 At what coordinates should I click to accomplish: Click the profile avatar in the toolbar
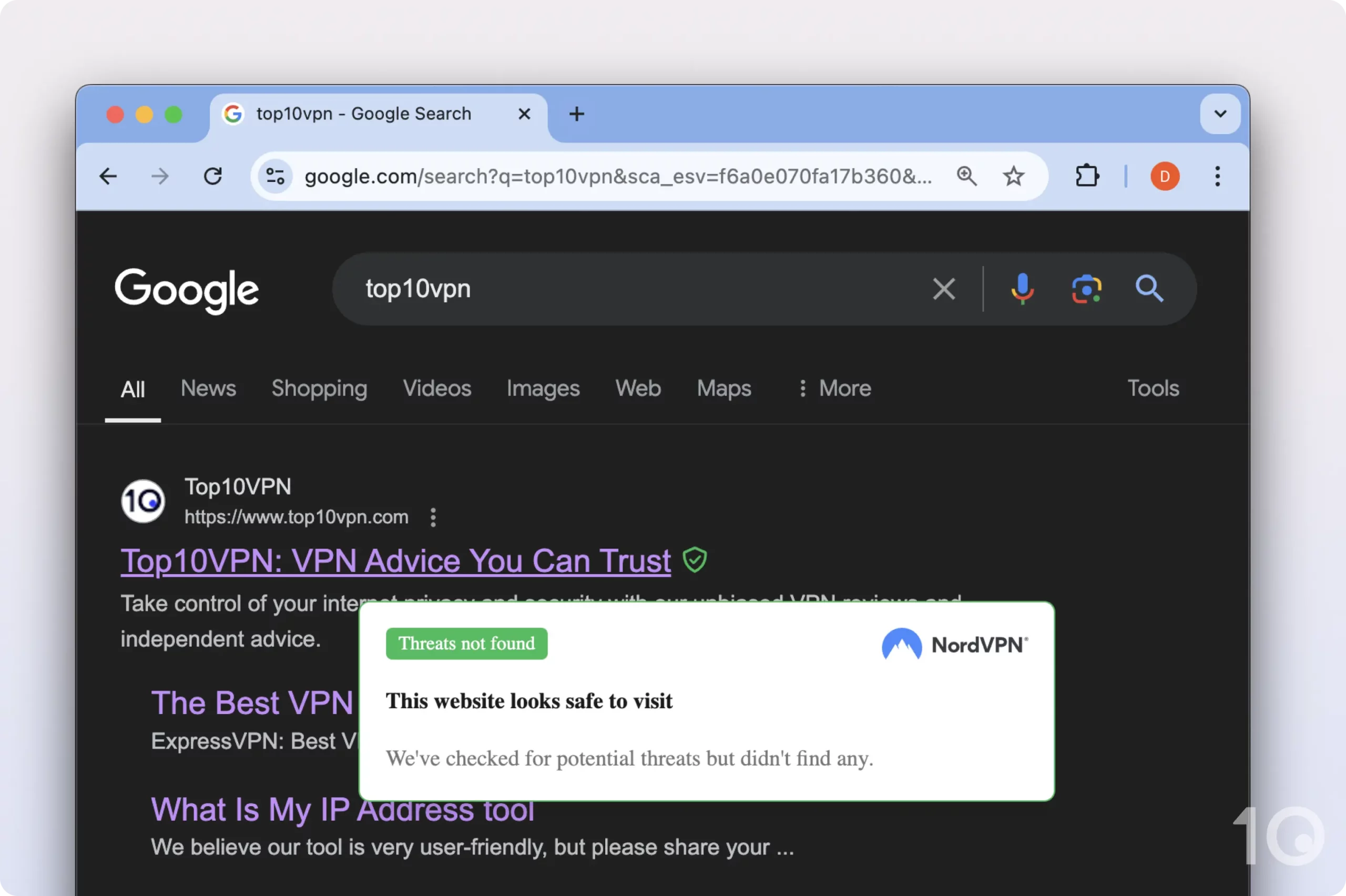pyautogui.click(x=1165, y=176)
